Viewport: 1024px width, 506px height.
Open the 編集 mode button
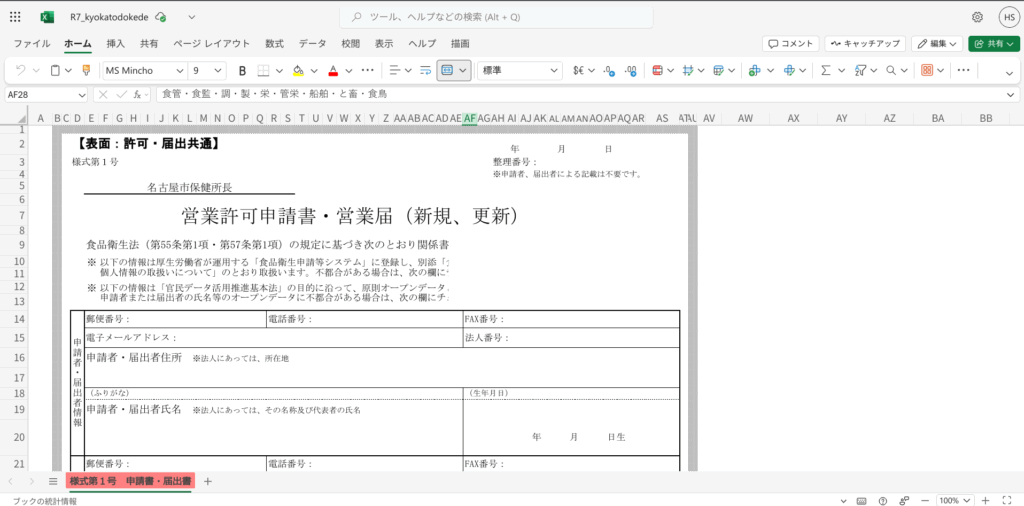coord(937,44)
